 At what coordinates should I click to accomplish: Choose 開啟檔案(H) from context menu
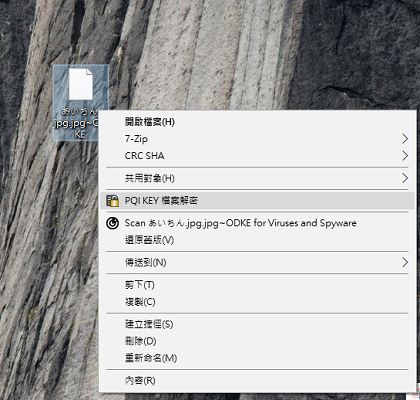pos(257,122)
